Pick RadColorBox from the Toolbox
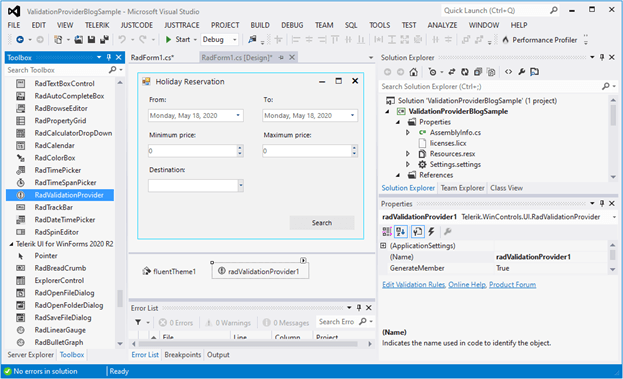Image resolution: width=623 pixels, height=379 pixels. click(55, 158)
